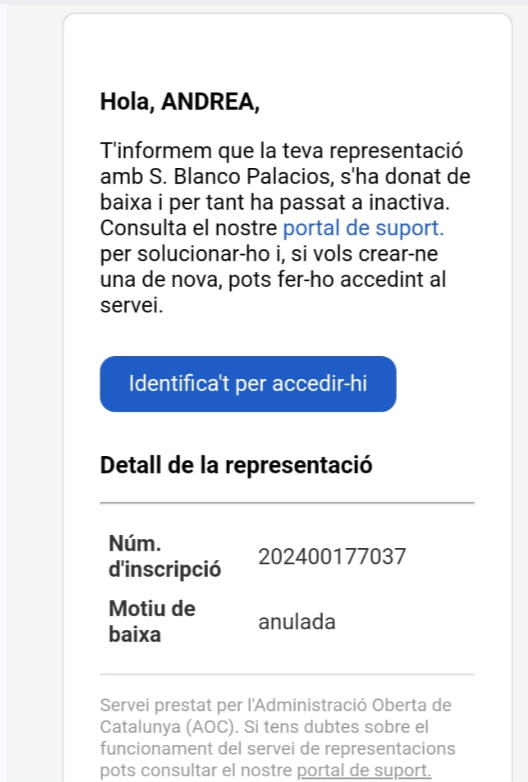Click the grey margin left of the message card
Image resolution: width=528 pixels, height=782 pixels.
coord(34,399)
